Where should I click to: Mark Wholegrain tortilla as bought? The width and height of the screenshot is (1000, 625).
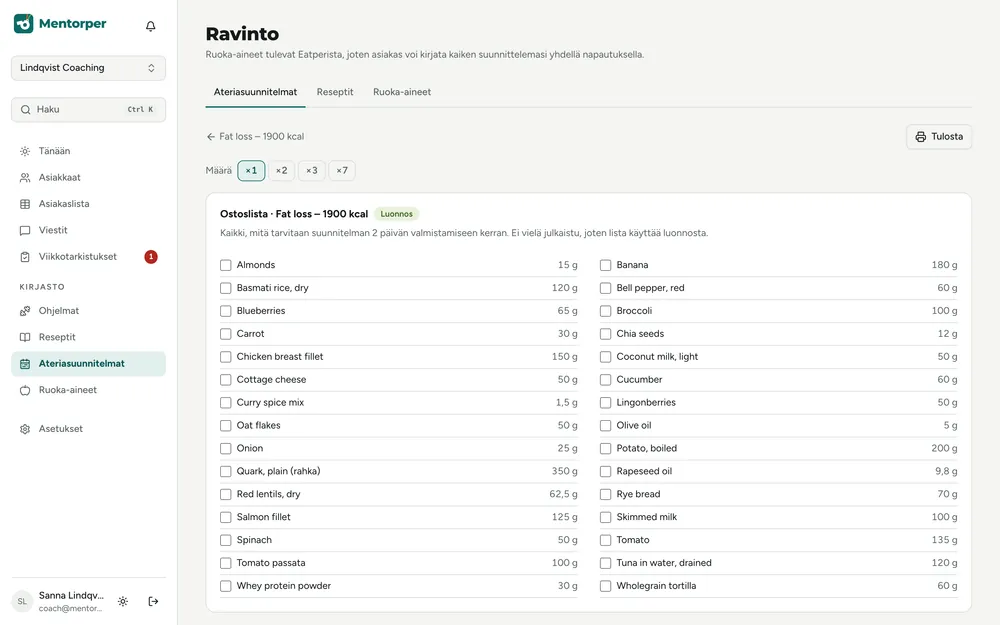pos(605,586)
